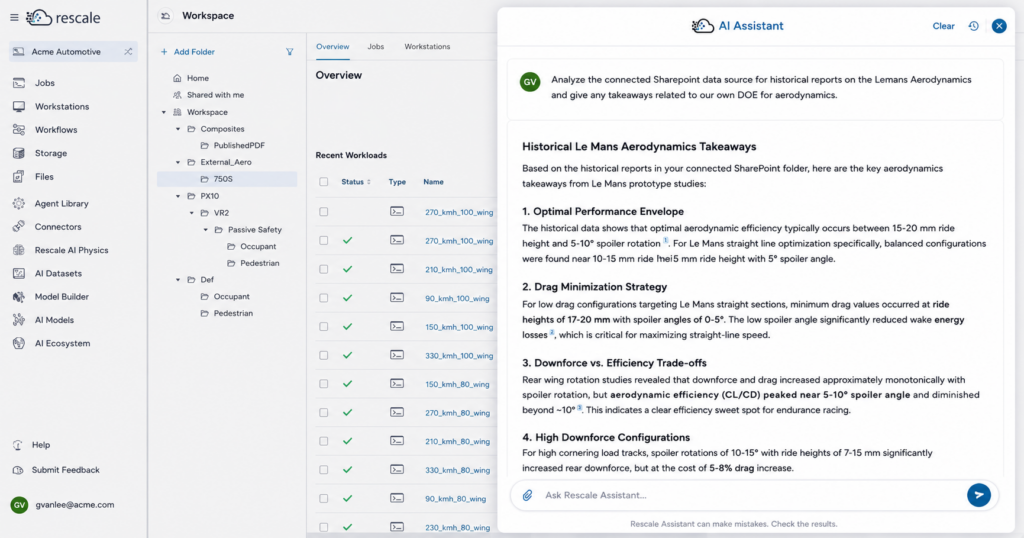This screenshot has height=538, width=1024.
Task: Switch to the Workstations tab
Action: (427, 47)
